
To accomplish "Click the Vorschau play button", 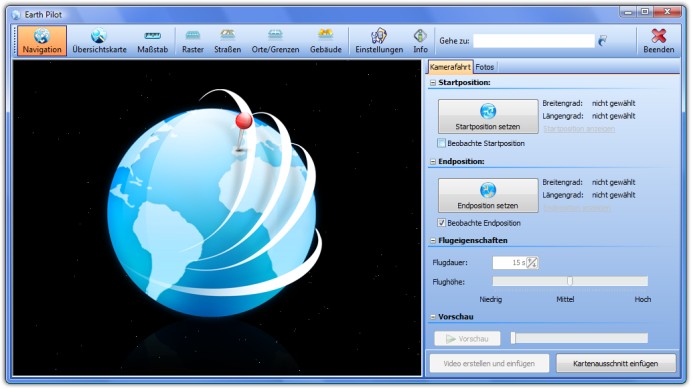I will click(467, 339).
